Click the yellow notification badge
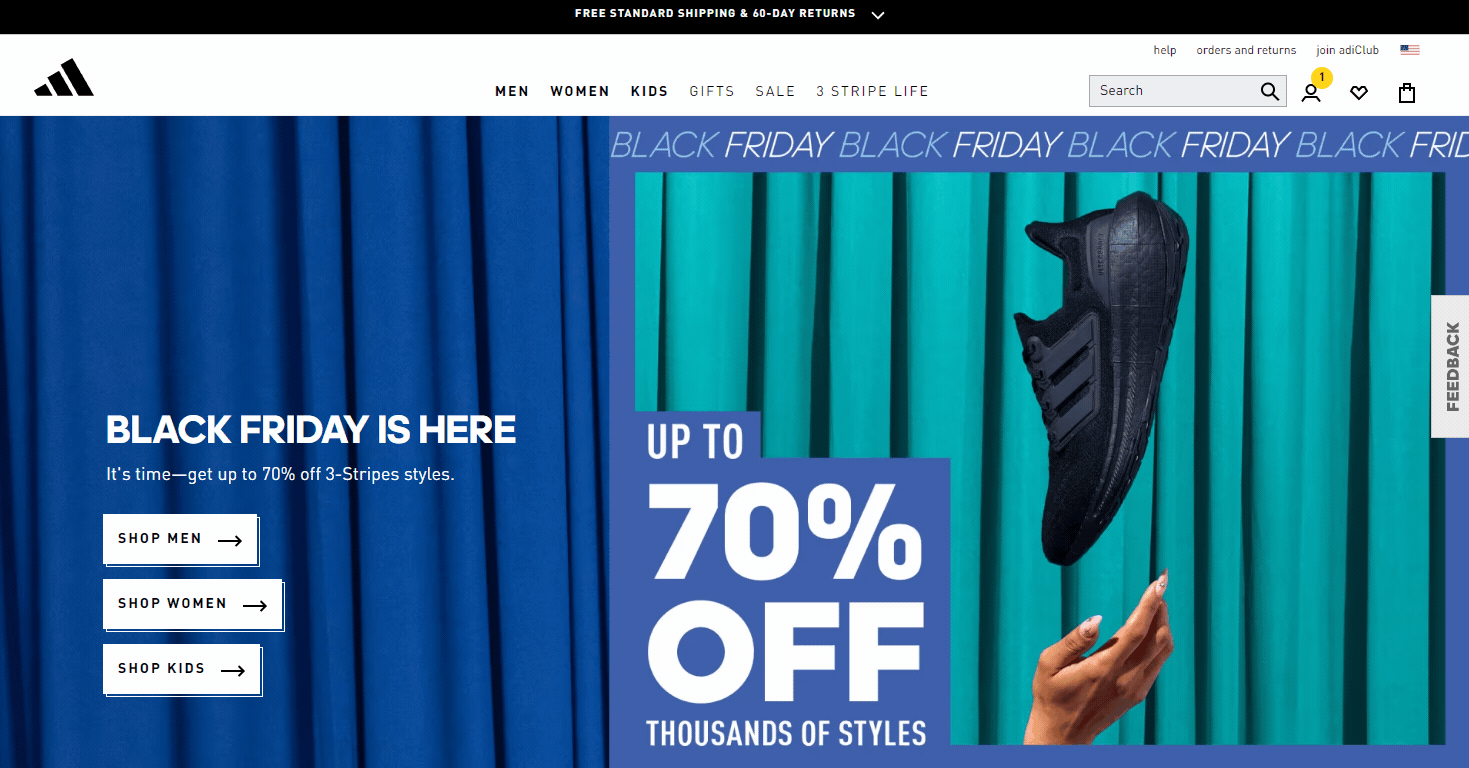The width and height of the screenshot is (1469, 768). pyautogui.click(x=1322, y=77)
